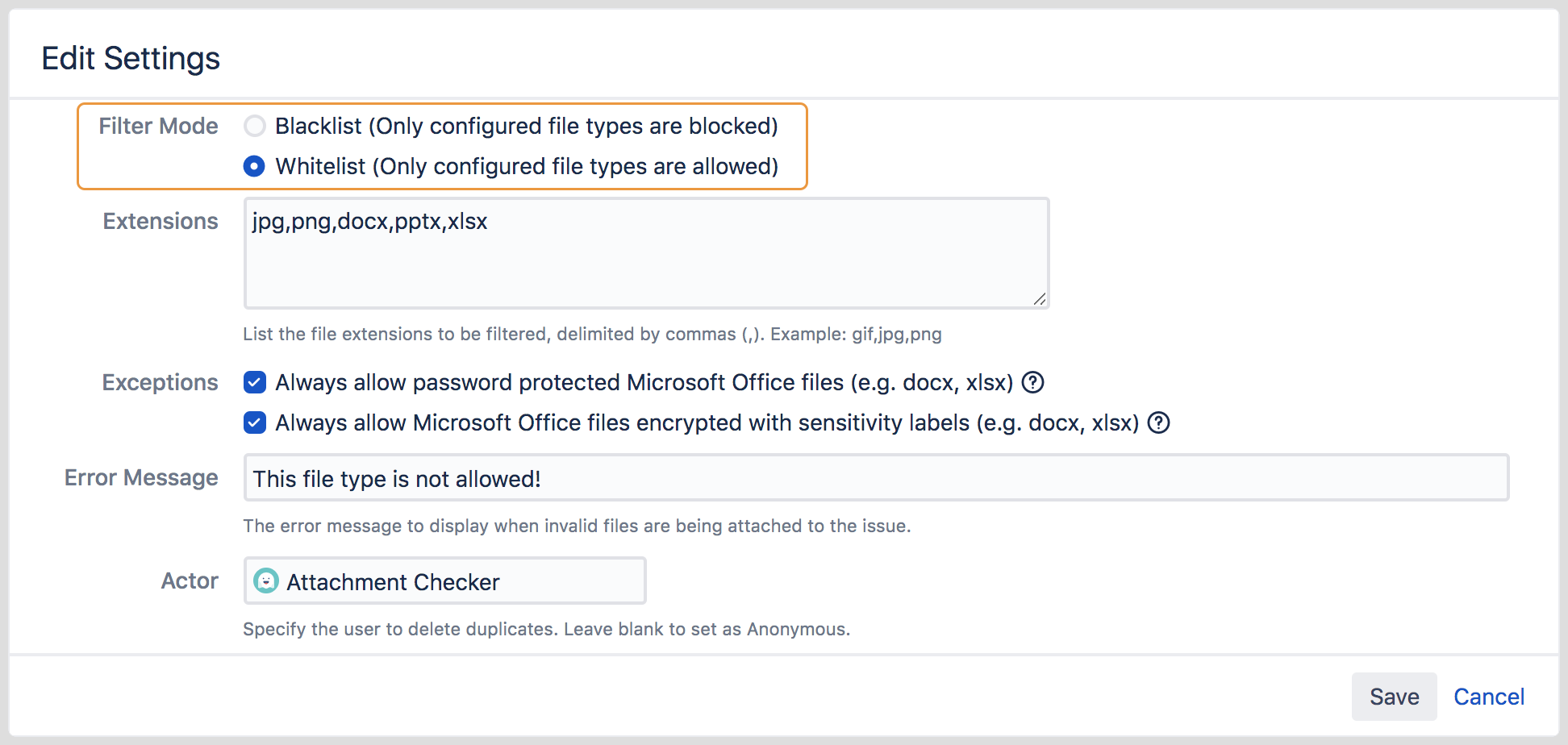The height and width of the screenshot is (745, 1568).
Task: Click the Filter Mode field label
Action: pos(158,126)
